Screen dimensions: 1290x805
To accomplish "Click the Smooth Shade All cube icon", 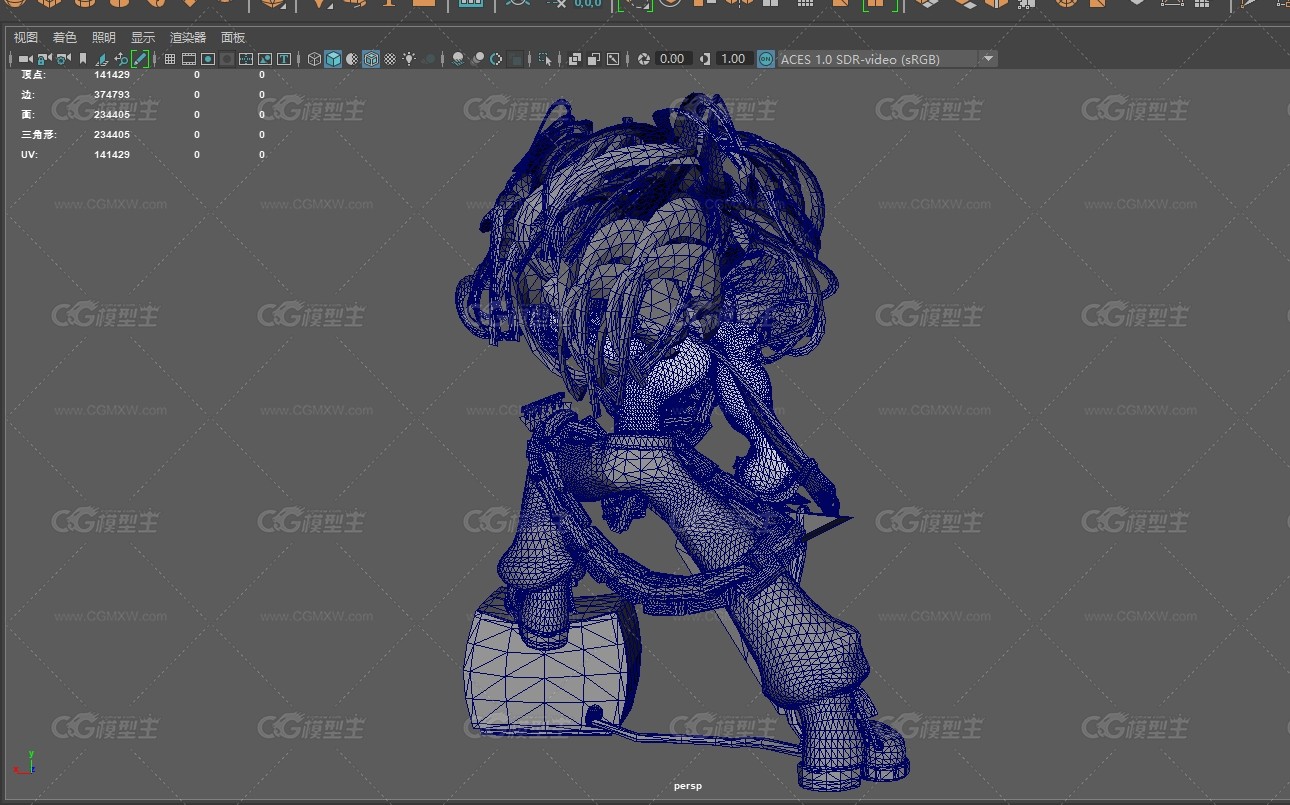I will click(x=333, y=59).
